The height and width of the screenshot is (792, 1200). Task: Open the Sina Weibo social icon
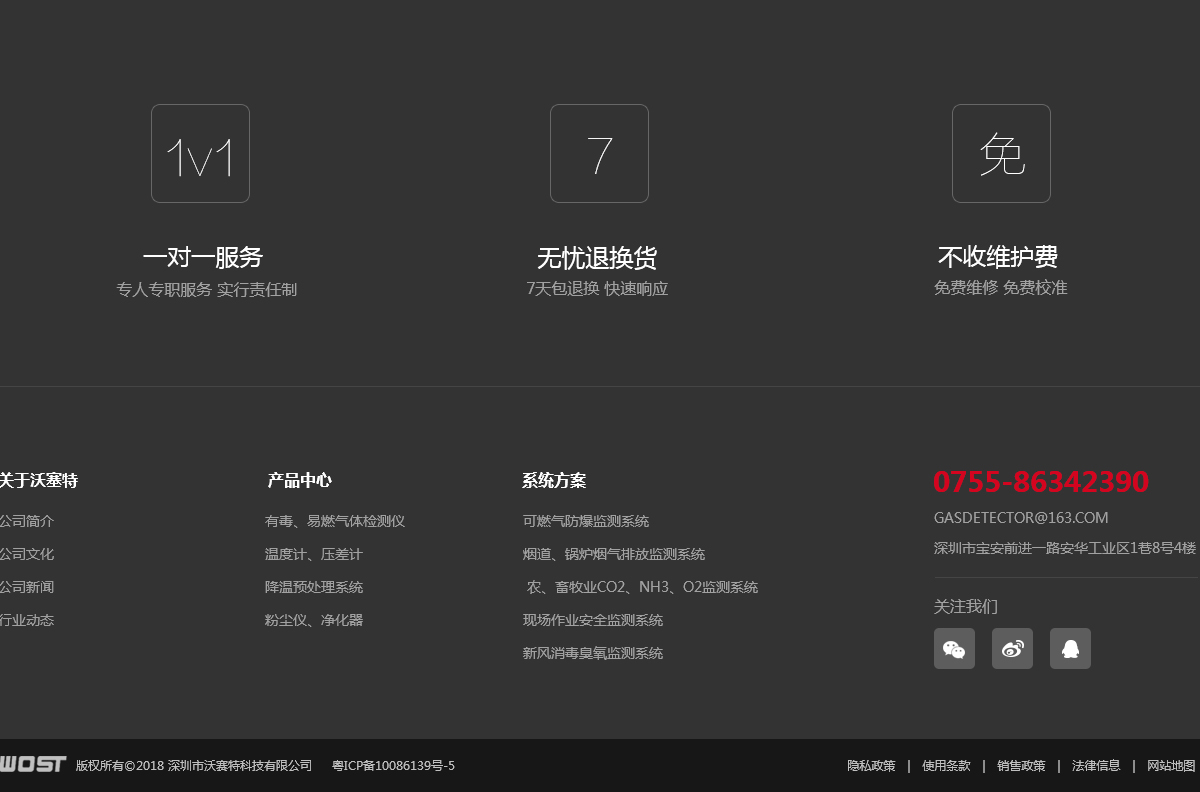1012,648
